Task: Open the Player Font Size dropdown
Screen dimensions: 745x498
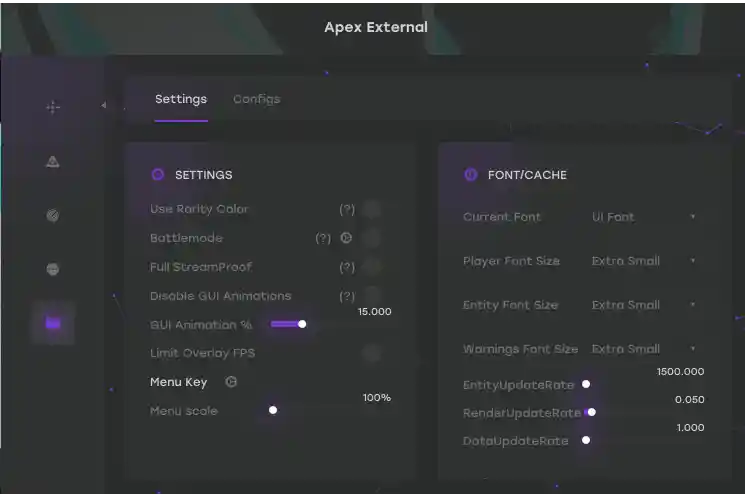Action: 644,261
